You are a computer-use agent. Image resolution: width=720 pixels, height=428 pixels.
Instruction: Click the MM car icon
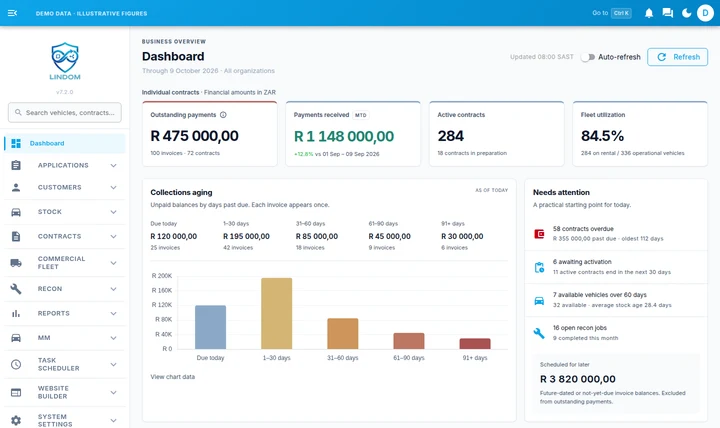coord(16,338)
